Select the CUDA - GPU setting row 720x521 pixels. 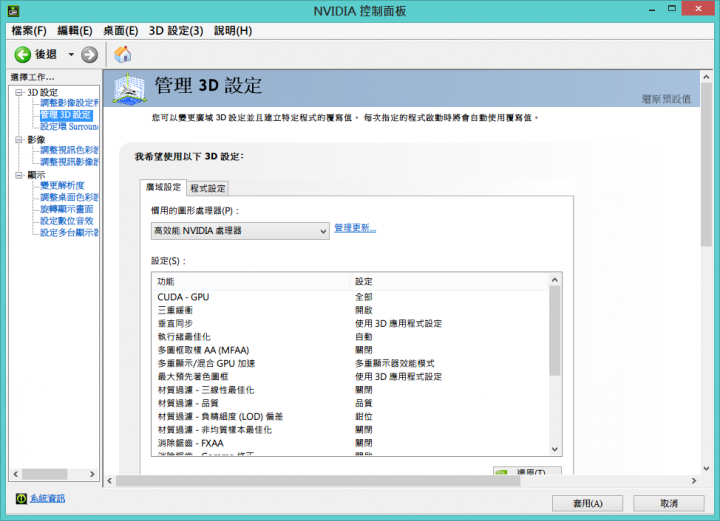(x=350, y=297)
